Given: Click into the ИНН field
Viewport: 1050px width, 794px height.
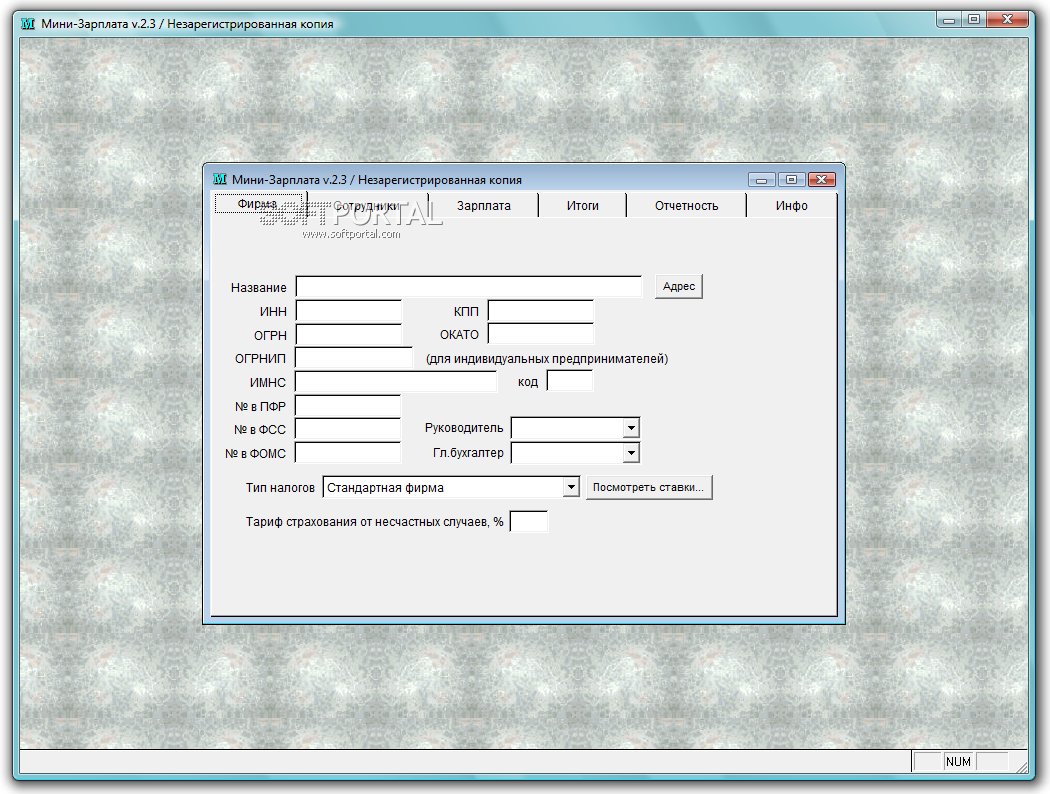Looking at the screenshot, I should pyautogui.click(x=349, y=311).
